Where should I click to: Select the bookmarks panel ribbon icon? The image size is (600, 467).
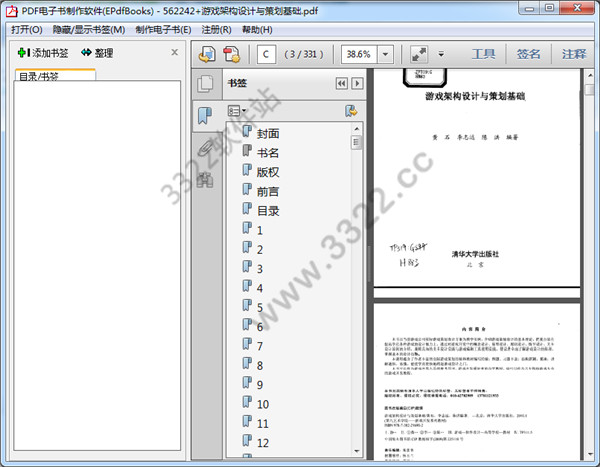coord(205,116)
